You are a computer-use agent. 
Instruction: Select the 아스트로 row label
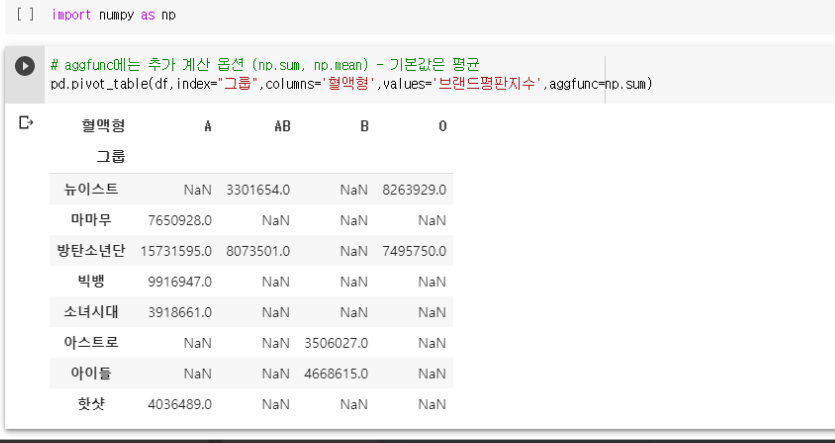(91, 342)
